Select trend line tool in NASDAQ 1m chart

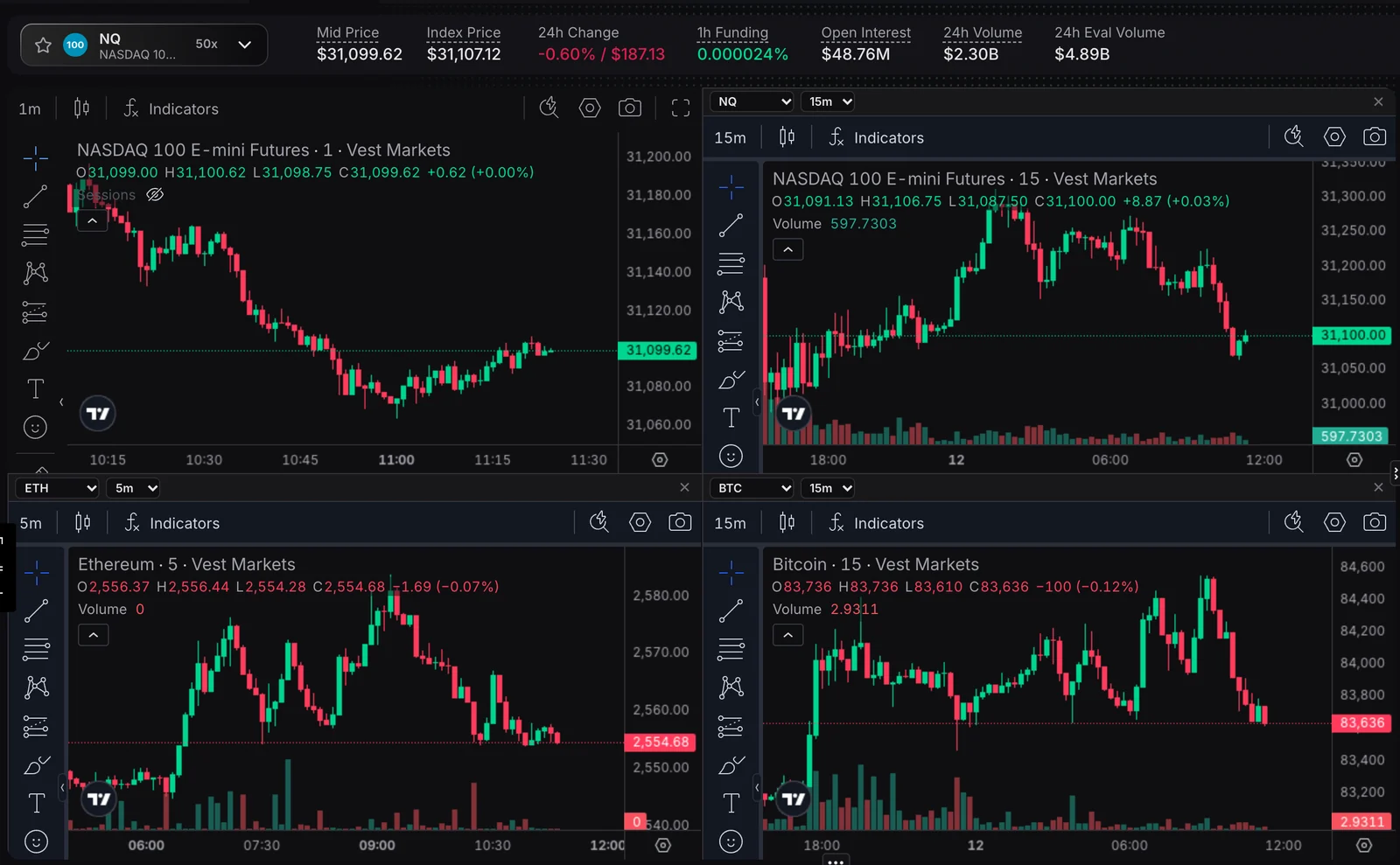point(35,197)
